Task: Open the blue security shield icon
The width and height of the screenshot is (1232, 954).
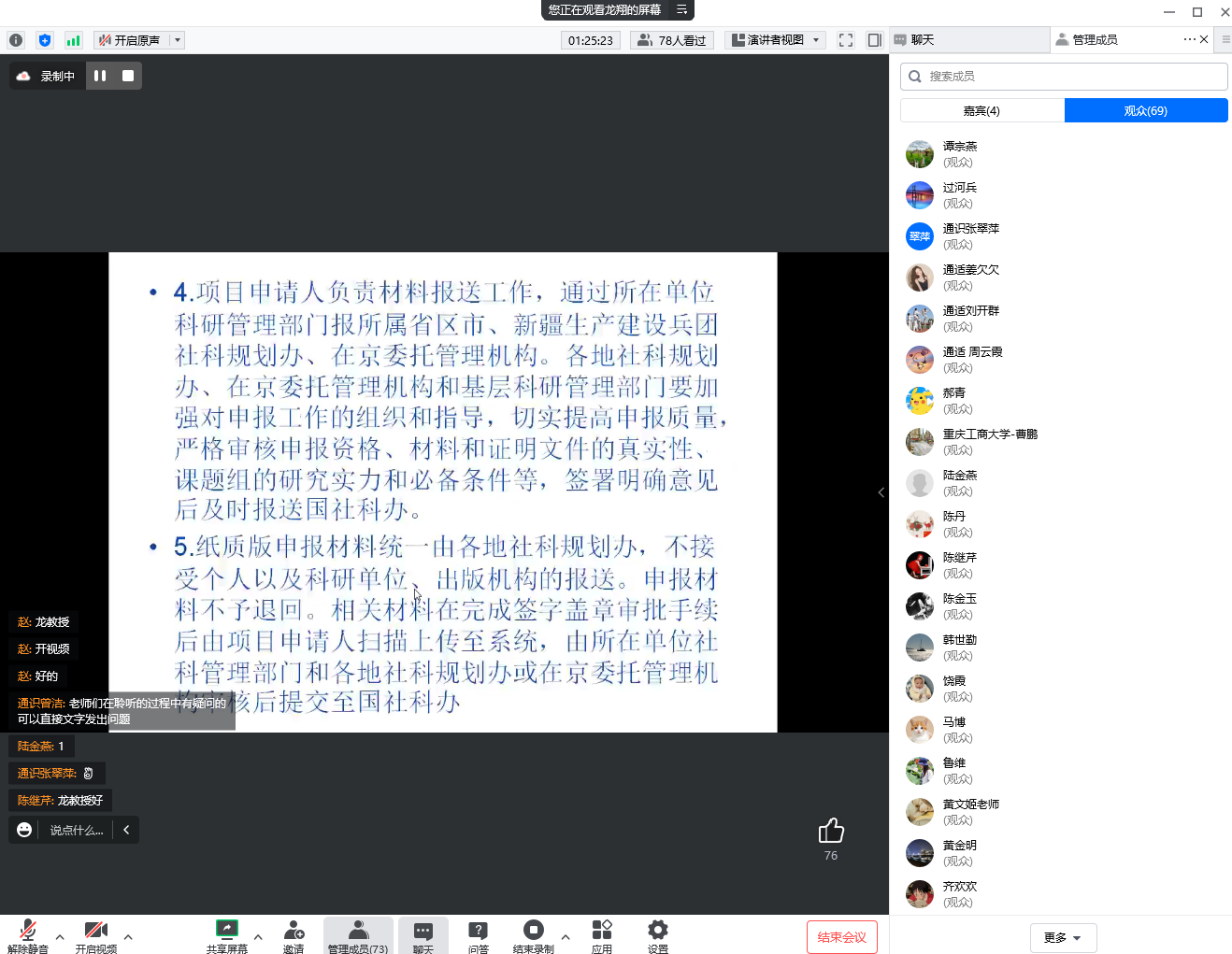Action: [45, 40]
